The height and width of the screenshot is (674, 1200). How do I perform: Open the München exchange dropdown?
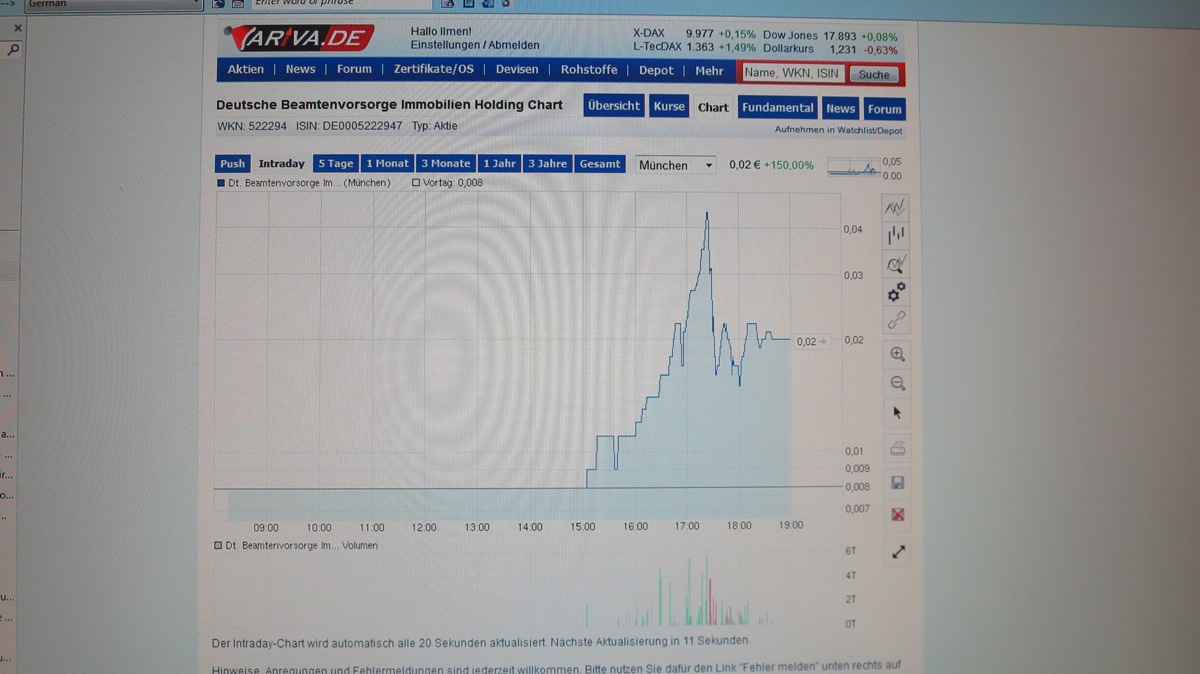pos(676,165)
